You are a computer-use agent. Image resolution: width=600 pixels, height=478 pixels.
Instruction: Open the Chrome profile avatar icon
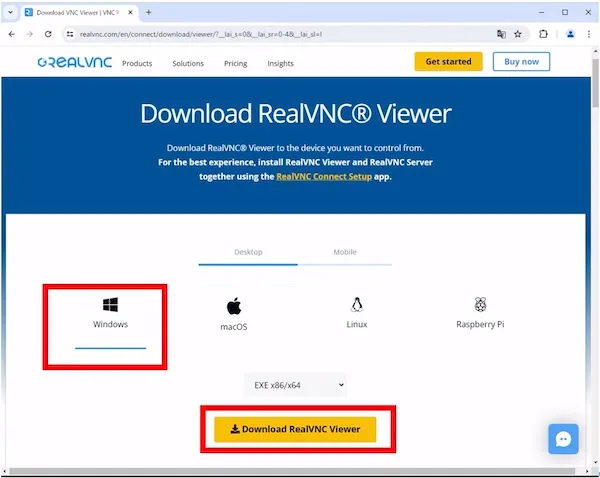[x=571, y=34]
